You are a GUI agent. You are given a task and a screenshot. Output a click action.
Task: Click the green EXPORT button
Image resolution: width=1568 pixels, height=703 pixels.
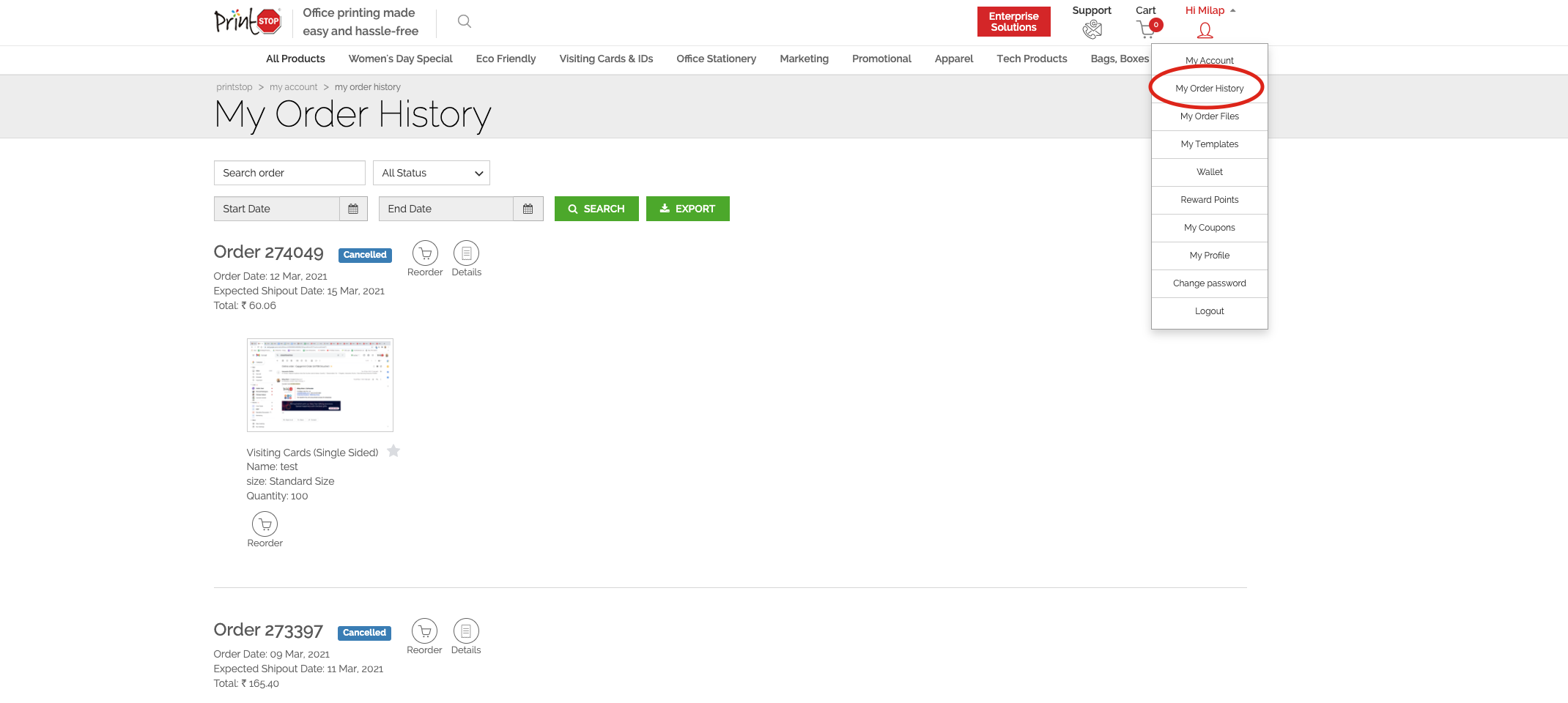coord(688,209)
